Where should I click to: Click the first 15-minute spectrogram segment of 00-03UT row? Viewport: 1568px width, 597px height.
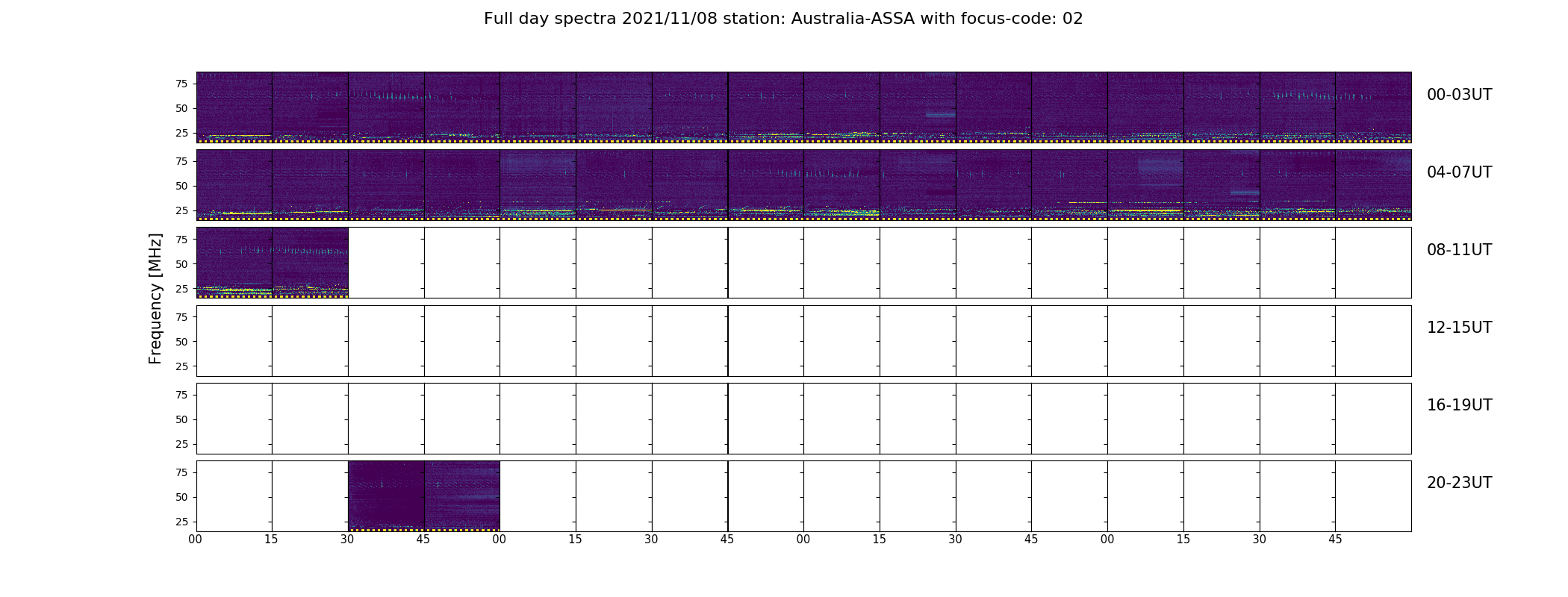click(234, 107)
